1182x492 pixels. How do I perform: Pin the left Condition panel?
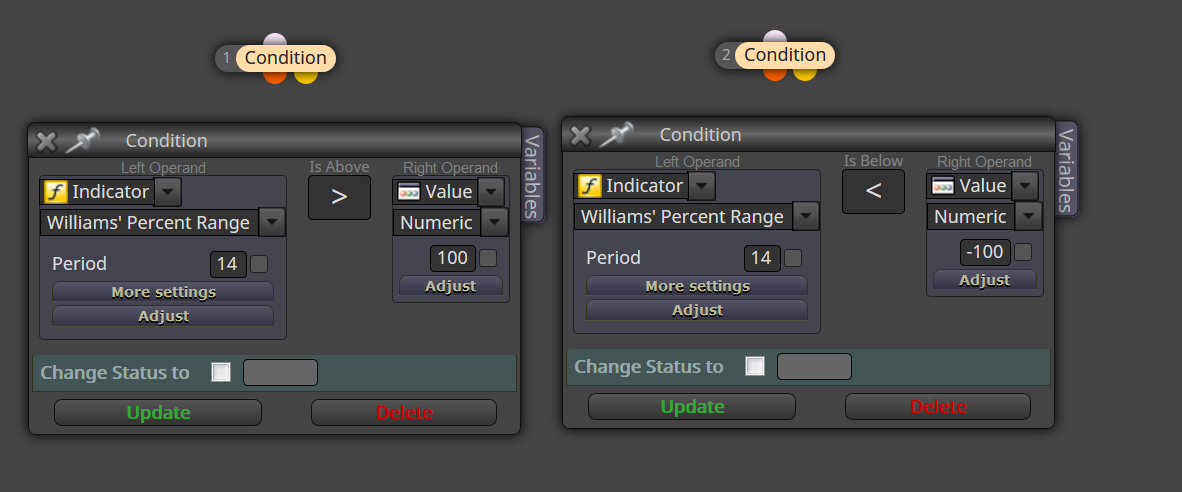(82, 140)
